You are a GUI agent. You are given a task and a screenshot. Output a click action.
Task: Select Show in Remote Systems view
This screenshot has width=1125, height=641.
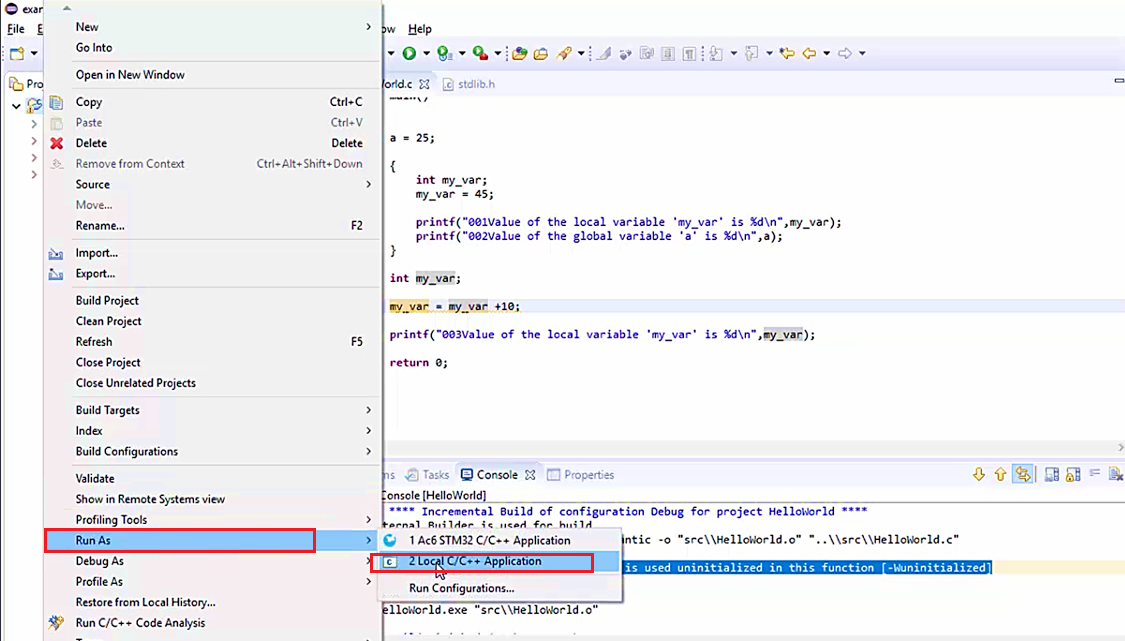tap(213, 499)
